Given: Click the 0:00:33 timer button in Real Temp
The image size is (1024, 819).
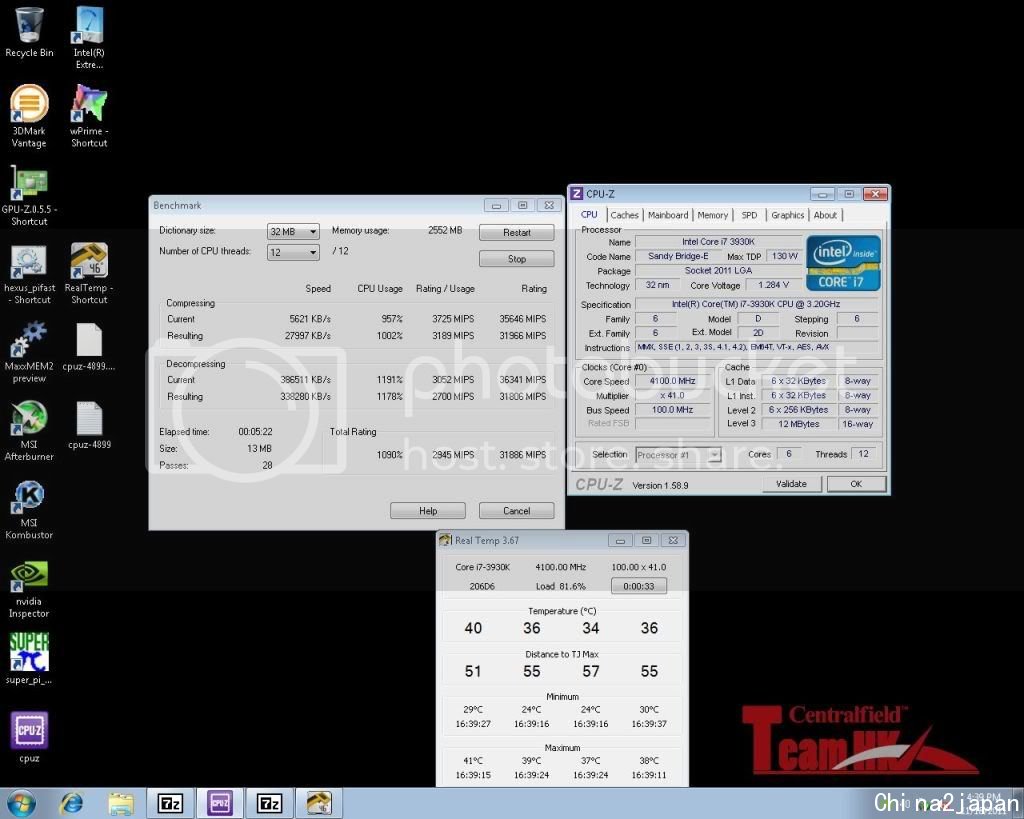Looking at the screenshot, I should click(x=639, y=586).
